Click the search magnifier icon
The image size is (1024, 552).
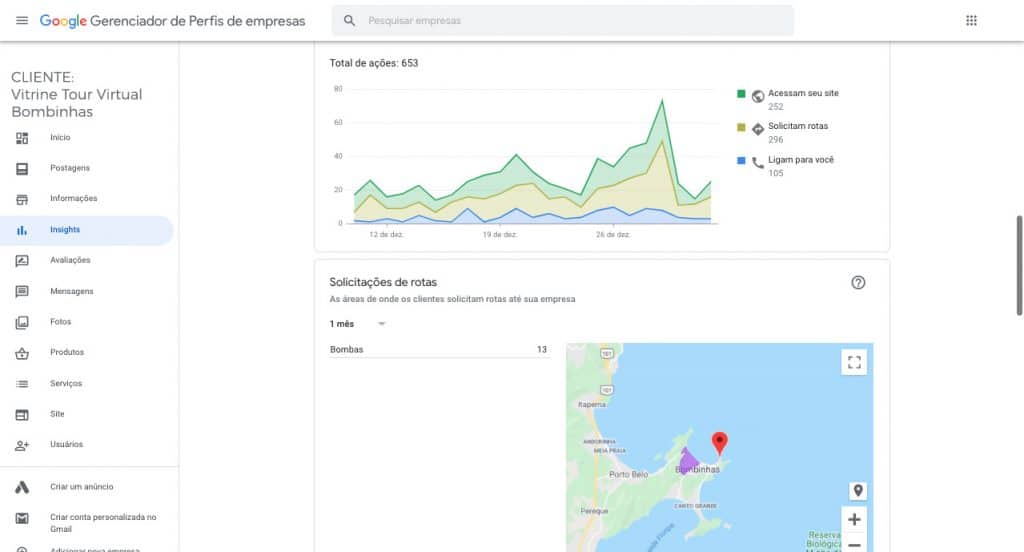pyautogui.click(x=349, y=20)
